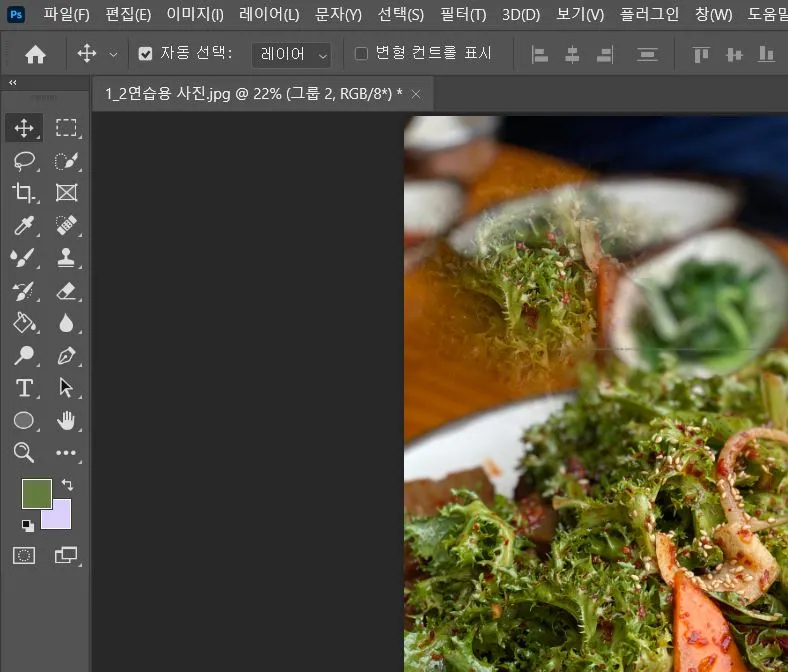This screenshot has height=672, width=788.
Task: Select the 1_2연습용 사진.jpg document tab
Action: pos(254,93)
